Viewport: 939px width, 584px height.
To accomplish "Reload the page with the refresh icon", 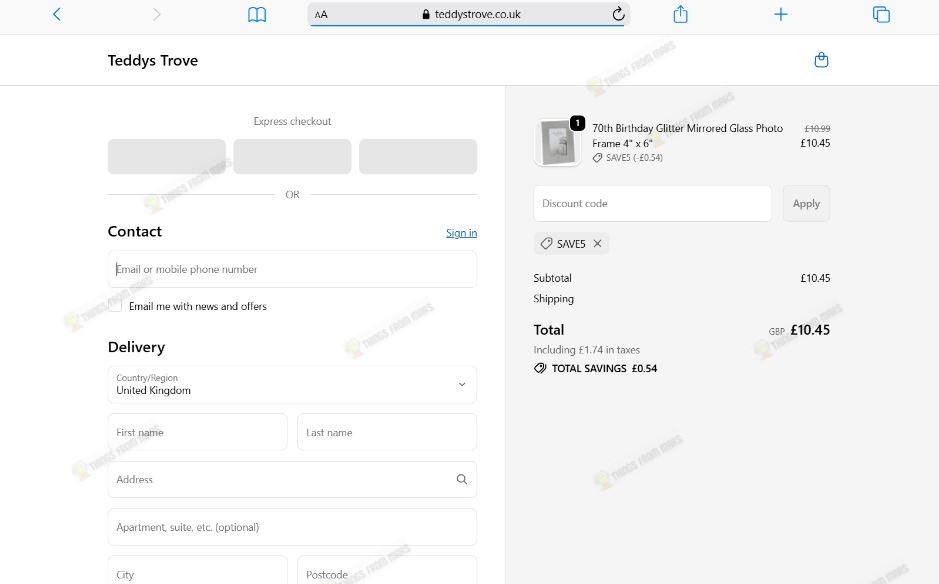I will tap(619, 14).
